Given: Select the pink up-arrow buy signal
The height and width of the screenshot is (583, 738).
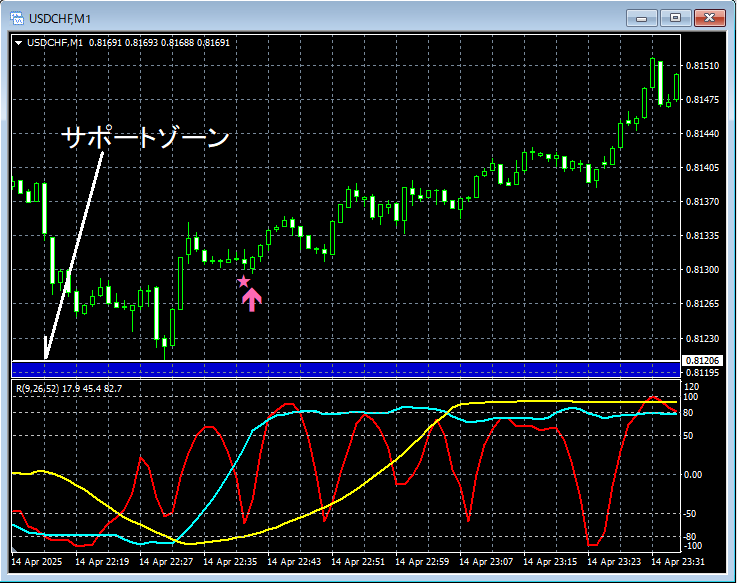Looking at the screenshot, I should click(x=252, y=300).
